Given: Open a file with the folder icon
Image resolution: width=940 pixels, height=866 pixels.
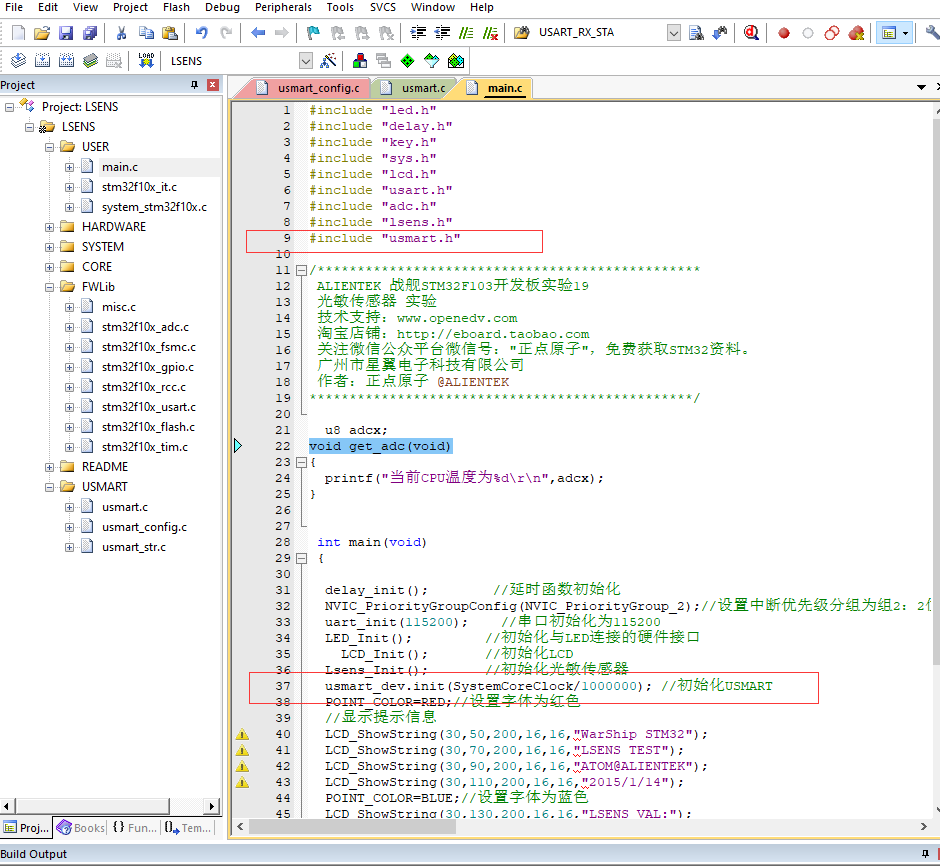Looking at the screenshot, I should (x=41, y=33).
